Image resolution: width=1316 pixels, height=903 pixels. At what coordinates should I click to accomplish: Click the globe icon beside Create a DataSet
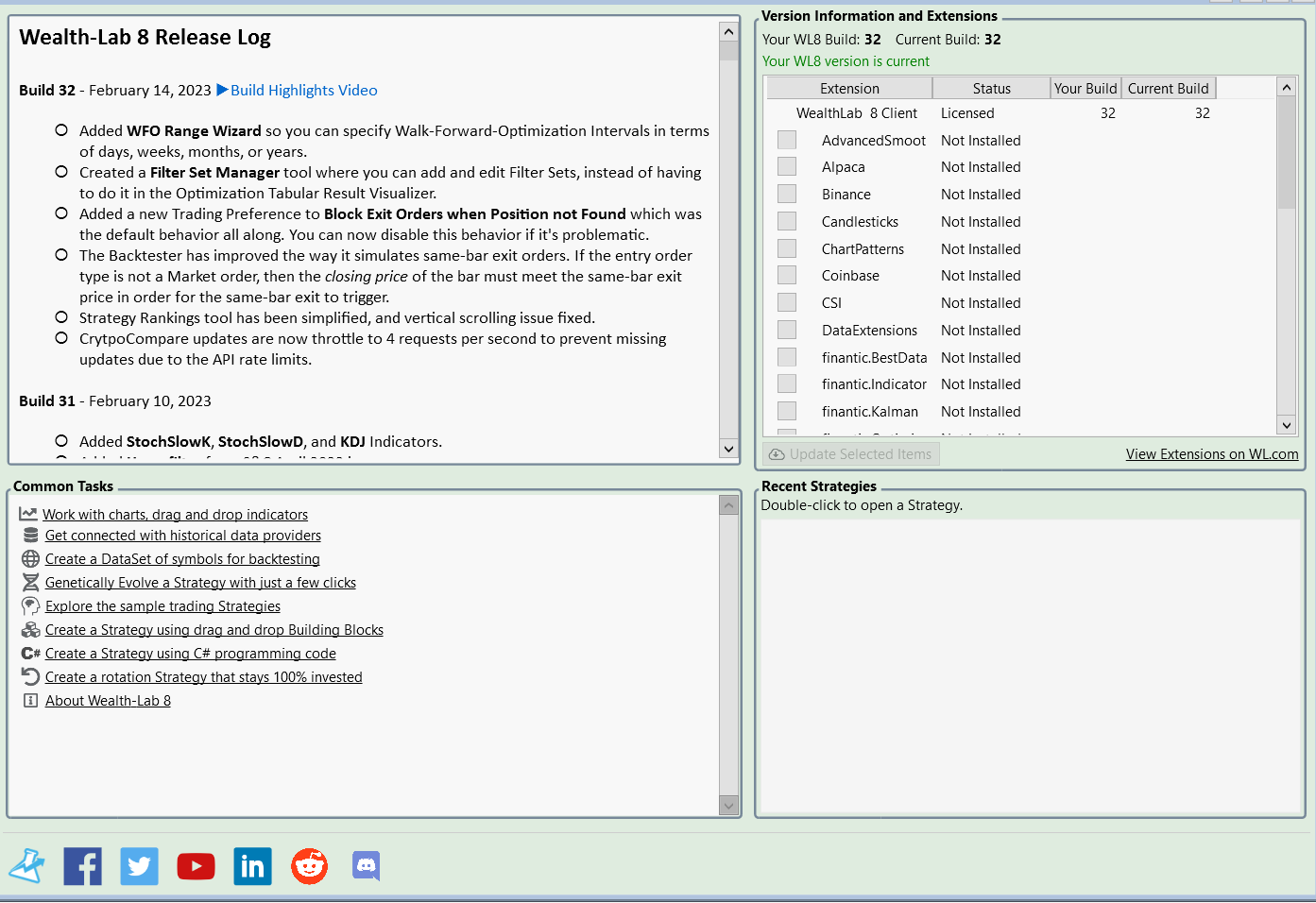point(31,559)
